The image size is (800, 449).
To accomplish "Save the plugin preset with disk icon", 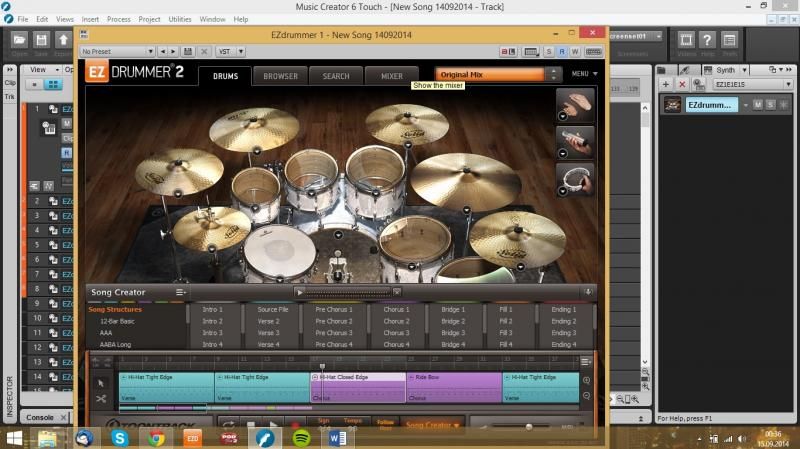I will click(x=188, y=52).
